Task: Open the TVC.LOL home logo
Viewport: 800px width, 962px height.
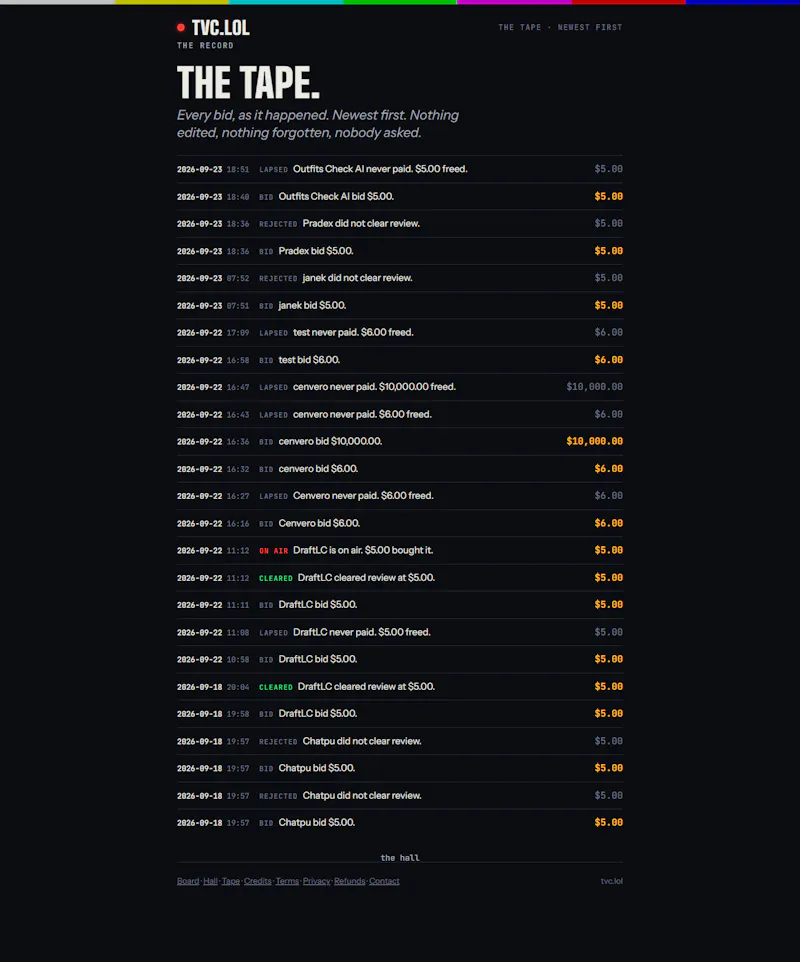Action: click(x=220, y=28)
